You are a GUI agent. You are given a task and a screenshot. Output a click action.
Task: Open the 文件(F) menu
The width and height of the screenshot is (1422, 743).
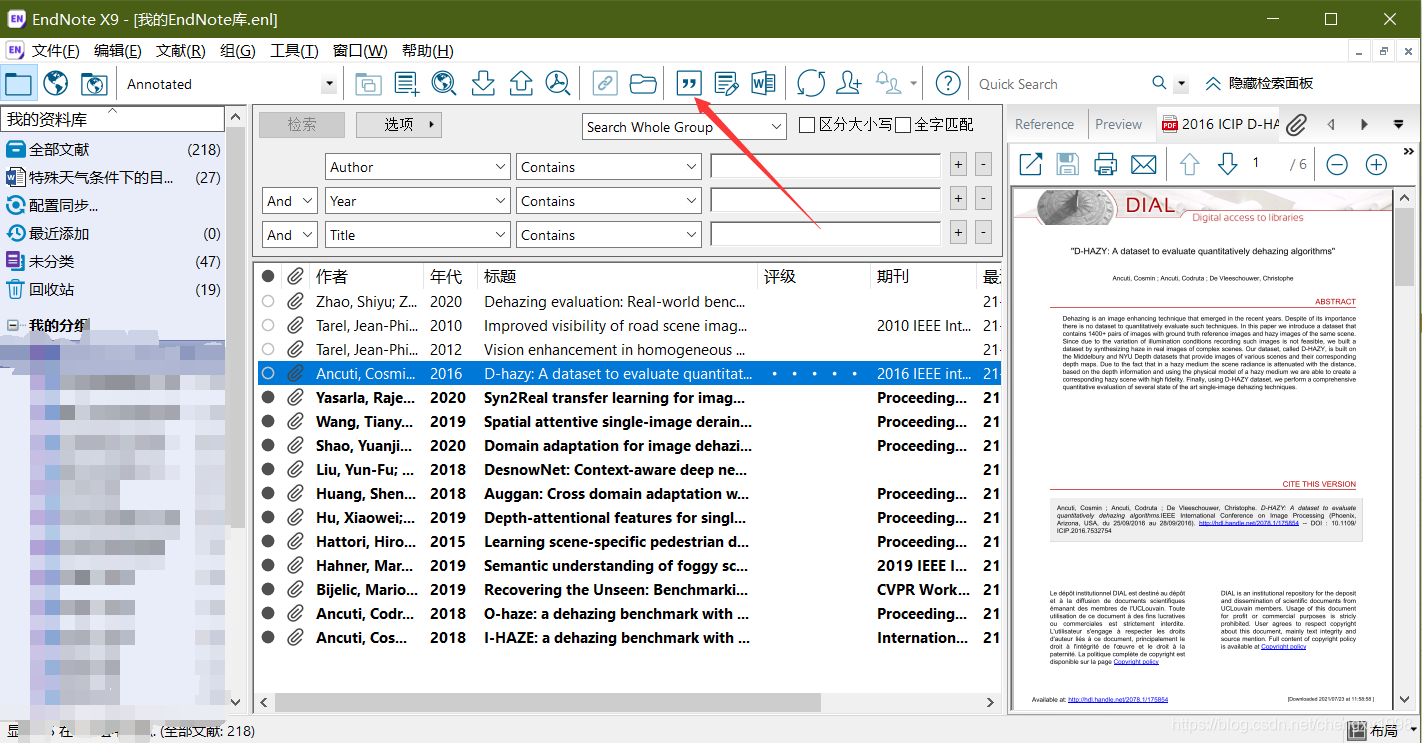tap(55, 51)
